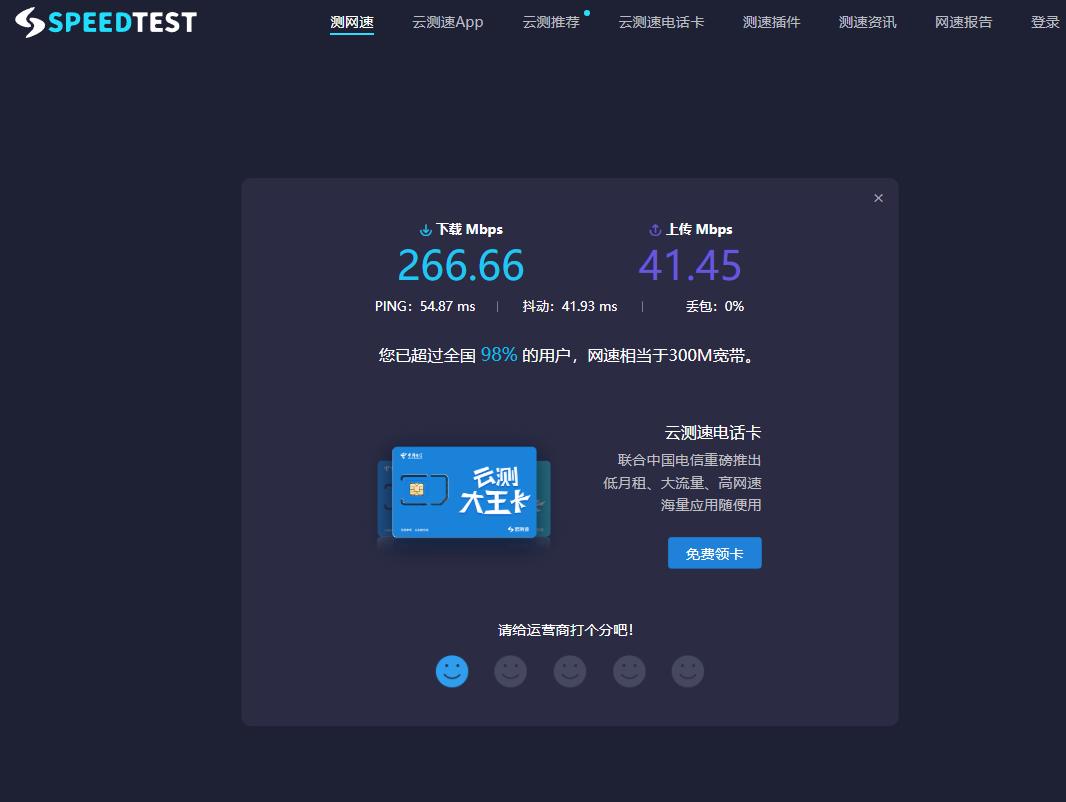Click the 云测大王卡 SIM card image
1066x802 pixels.
click(463, 491)
